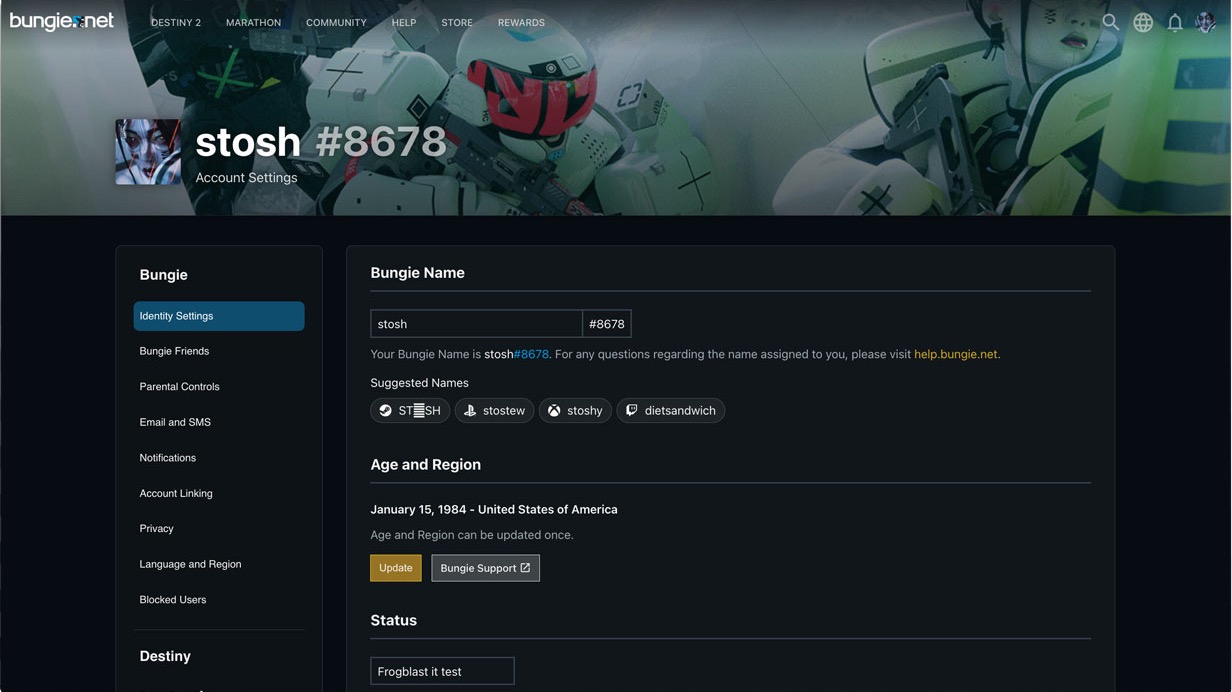1232x692 pixels.
Task: Click the birthdate and country text line
Action: tap(494, 510)
